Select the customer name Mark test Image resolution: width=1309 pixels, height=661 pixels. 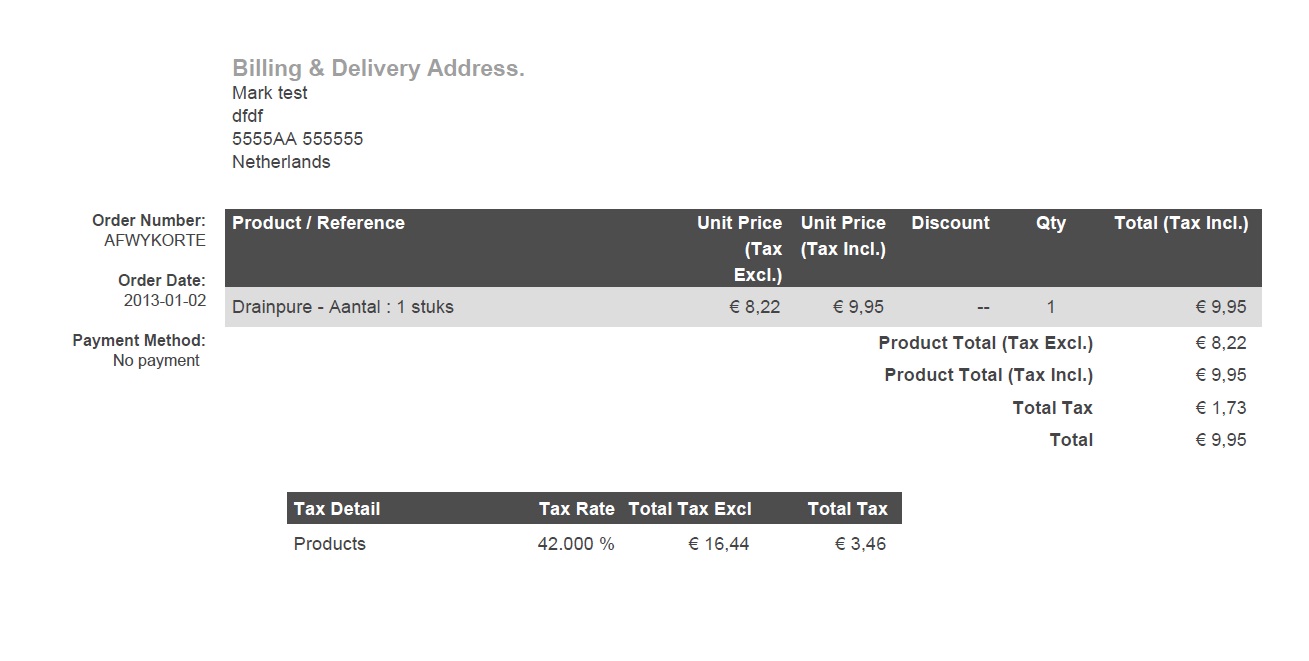270,93
